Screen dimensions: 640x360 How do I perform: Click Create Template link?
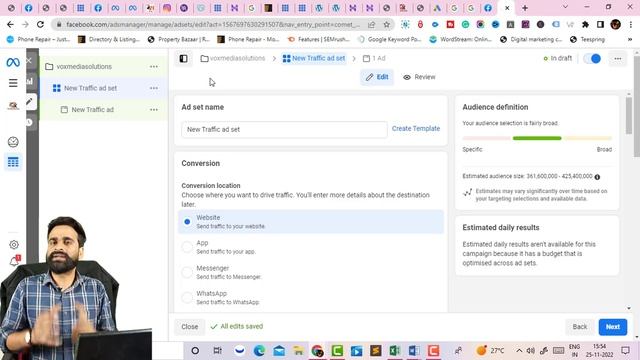coord(416,129)
